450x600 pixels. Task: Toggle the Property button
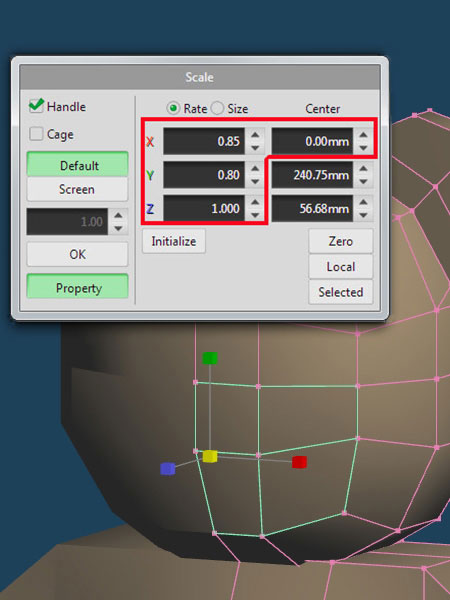(x=78, y=287)
